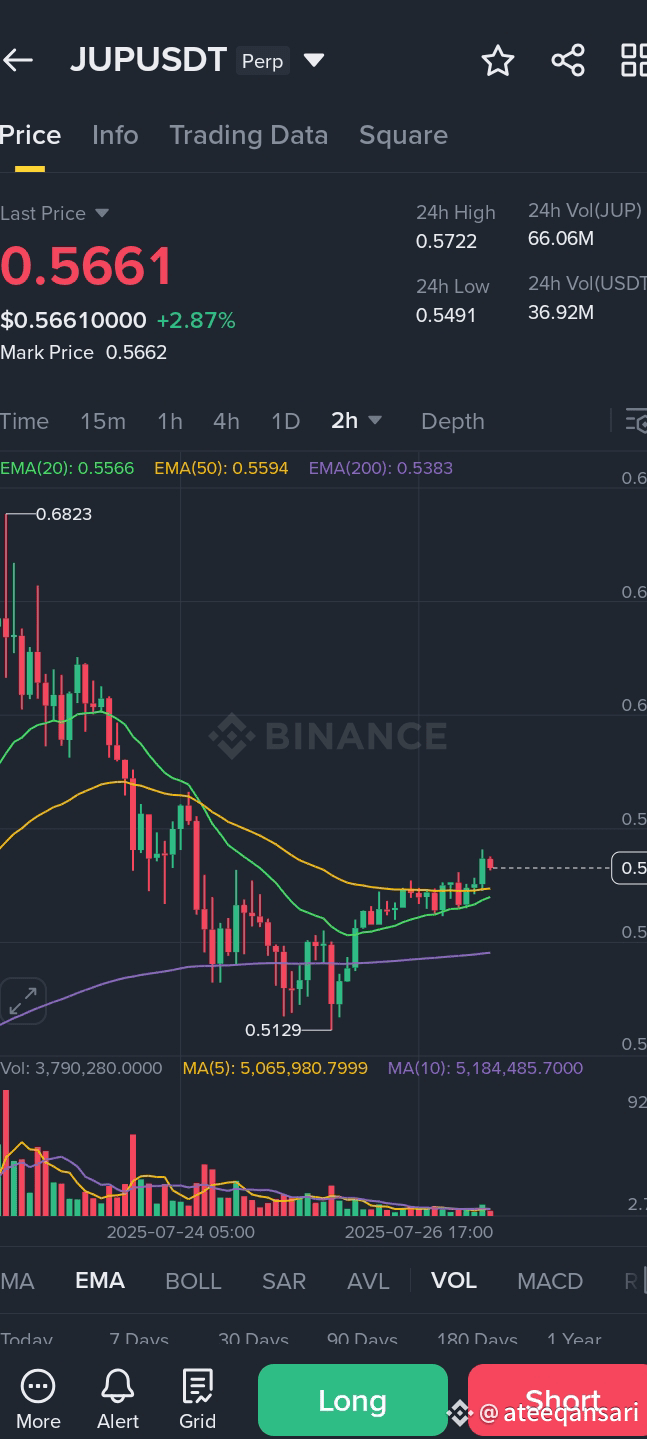The image size is (647, 1439).
Task: Tap the 24h High value 0.5722
Action: (x=446, y=241)
